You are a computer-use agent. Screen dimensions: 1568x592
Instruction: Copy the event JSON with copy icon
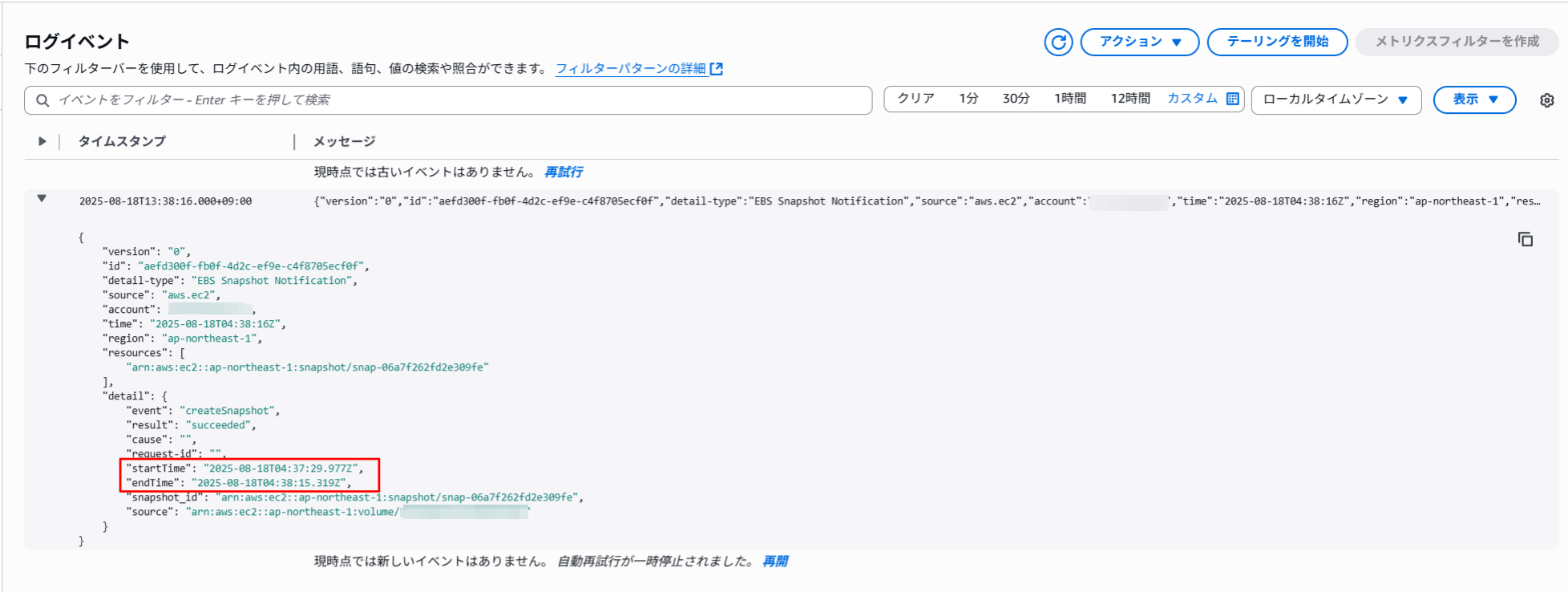(1526, 239)
